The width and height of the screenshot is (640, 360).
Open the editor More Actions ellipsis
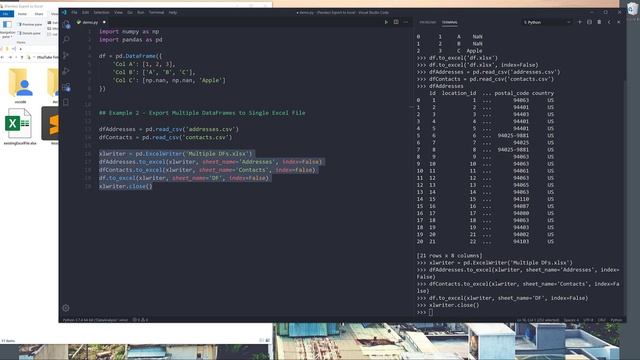click(406, 22)
